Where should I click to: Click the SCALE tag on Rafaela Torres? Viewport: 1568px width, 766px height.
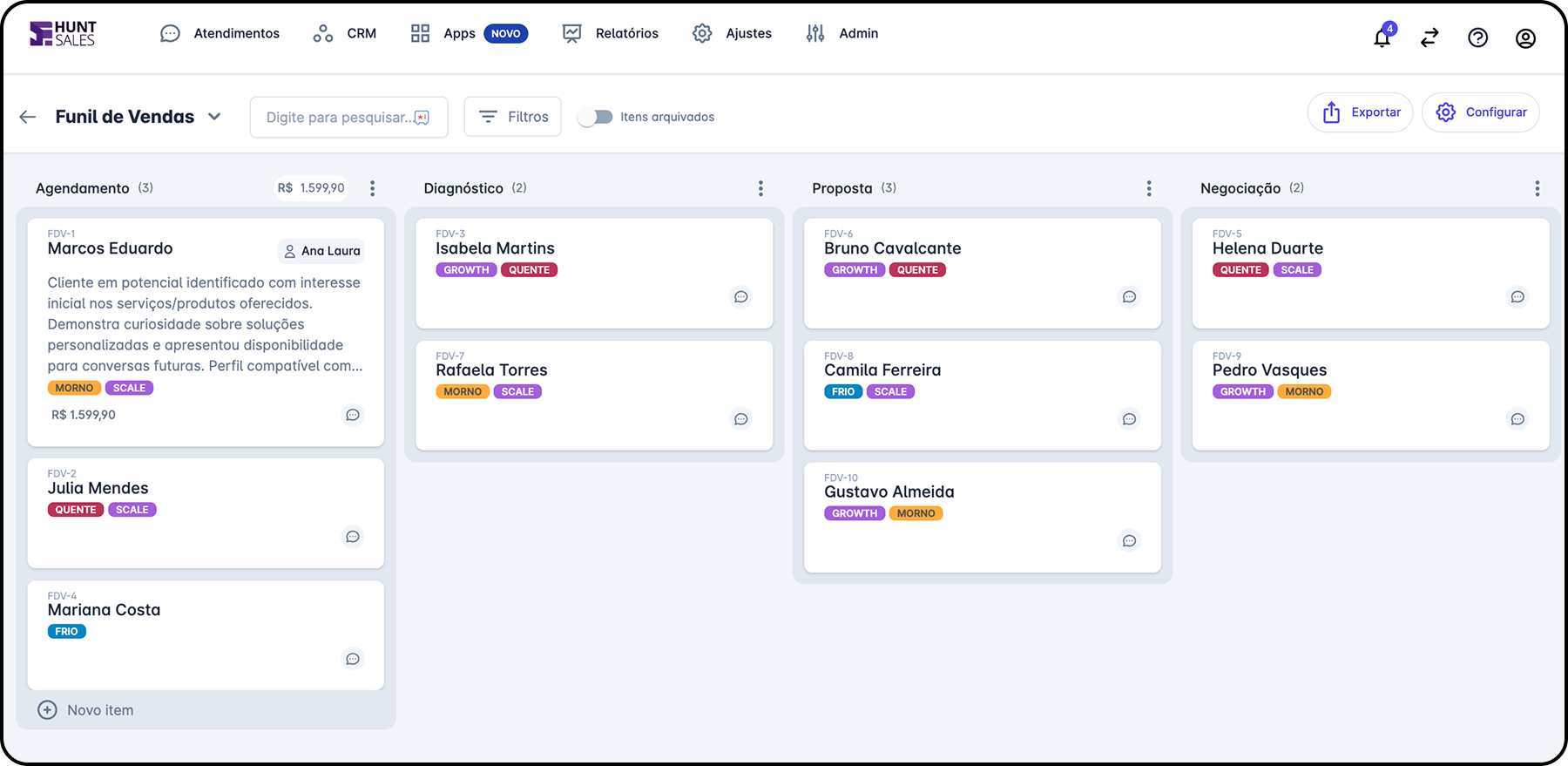(517, 392)
